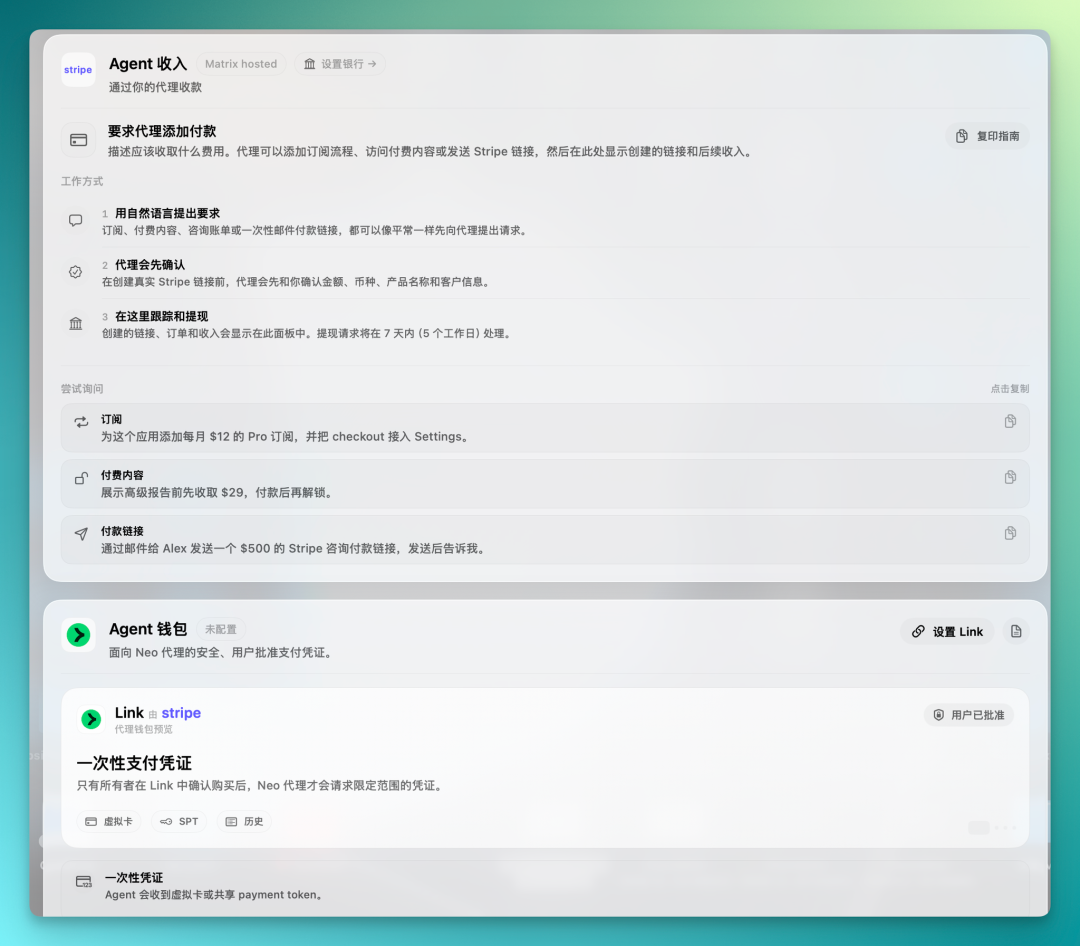Click the unlock icon in 付费内容 row
The width and height of the screenshot is (1080, 946).
[81, 477]
